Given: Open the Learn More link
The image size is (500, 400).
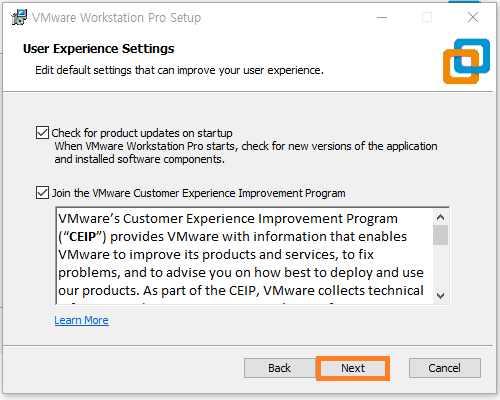Looking at the screenshot, I should tap(82, 320).
